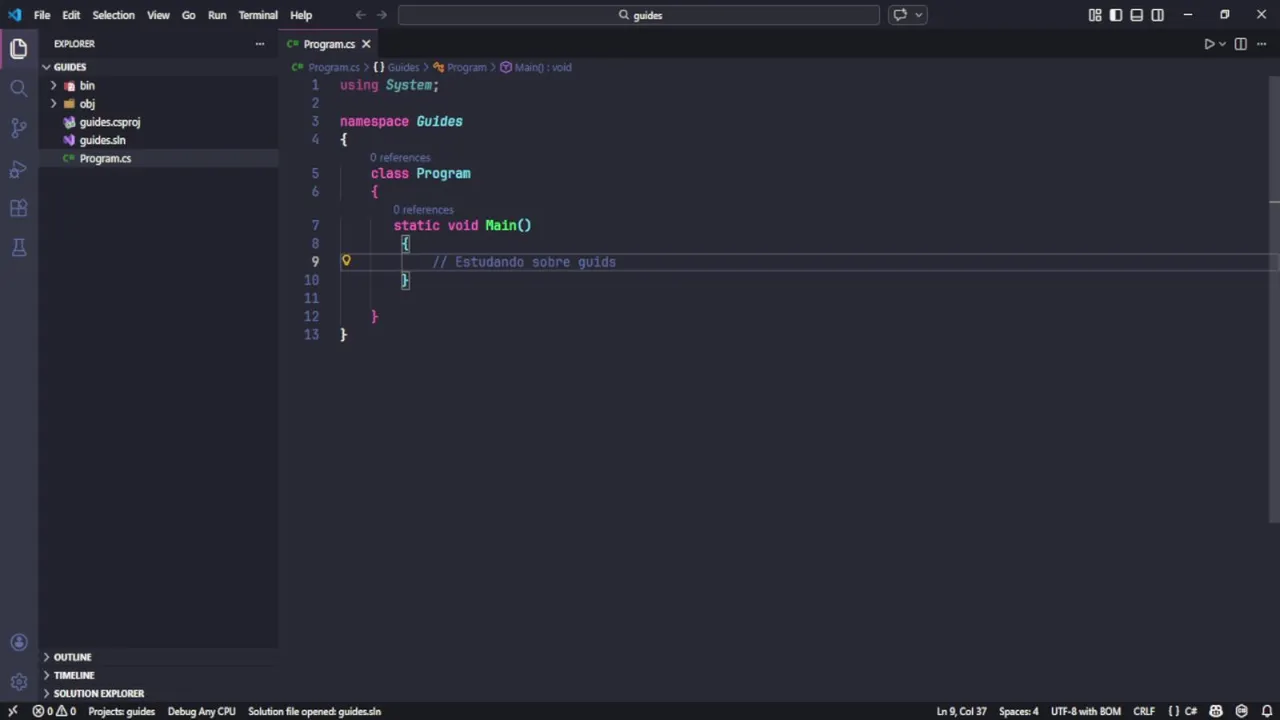
Task: Click the Debug Any CPU configuration
Action: click(201, 711)
